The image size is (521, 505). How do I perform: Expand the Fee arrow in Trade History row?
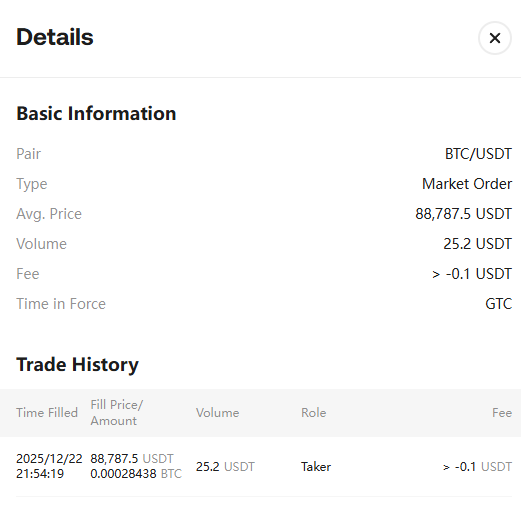click(446, 467)
